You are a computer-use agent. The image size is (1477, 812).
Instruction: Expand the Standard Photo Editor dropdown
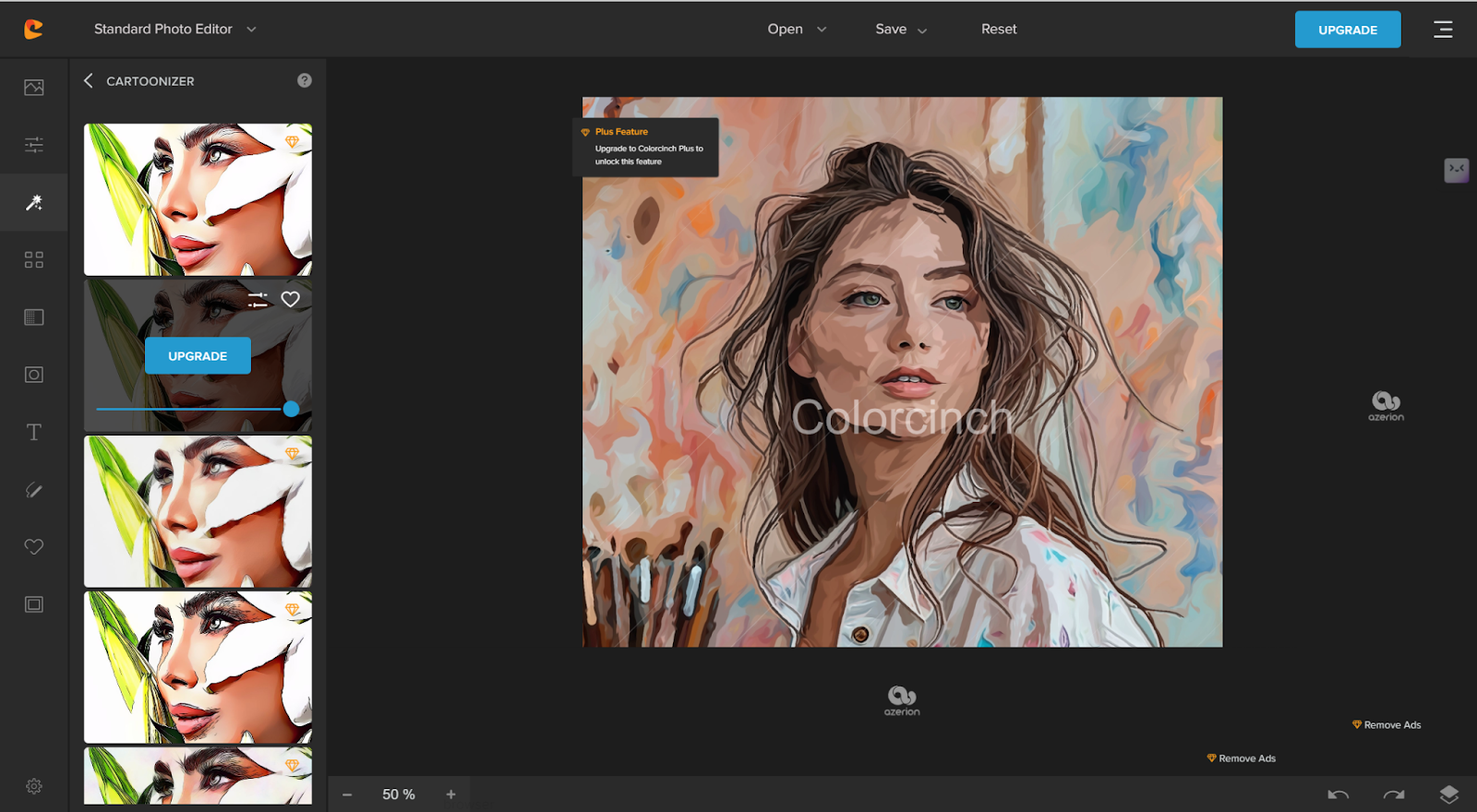175,30
